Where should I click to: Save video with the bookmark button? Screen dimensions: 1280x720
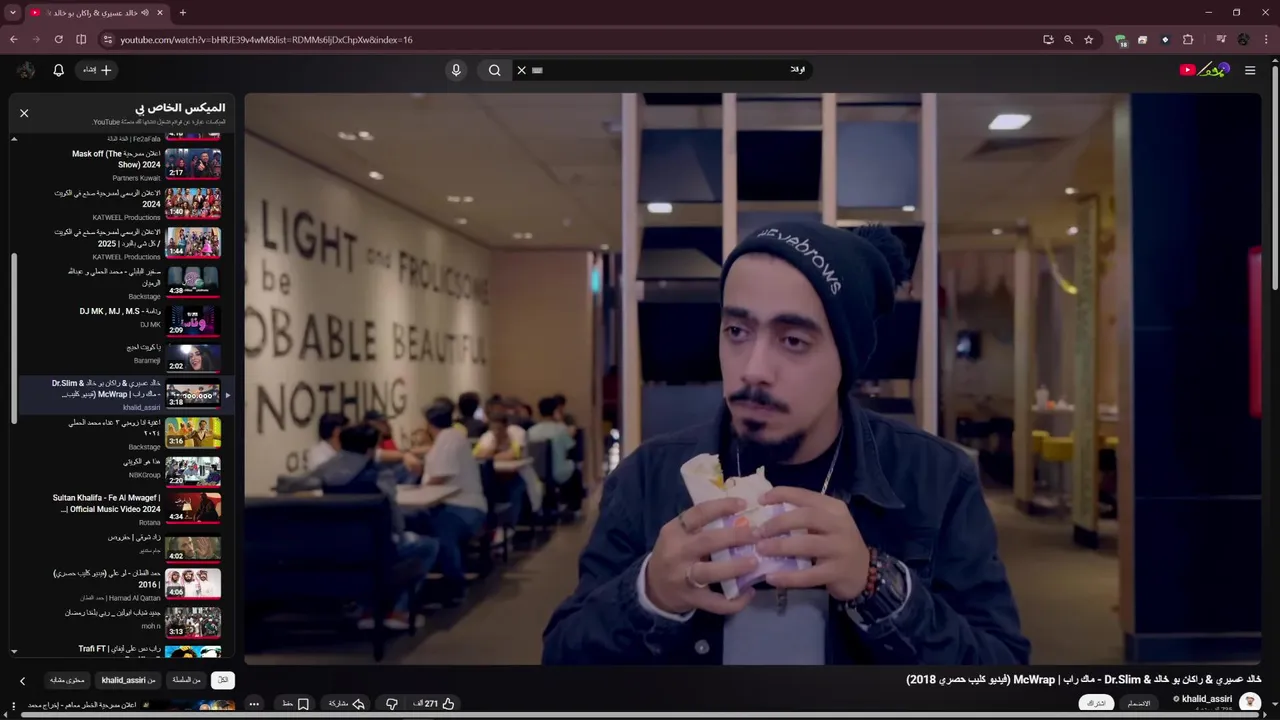[x=295, y=704]
